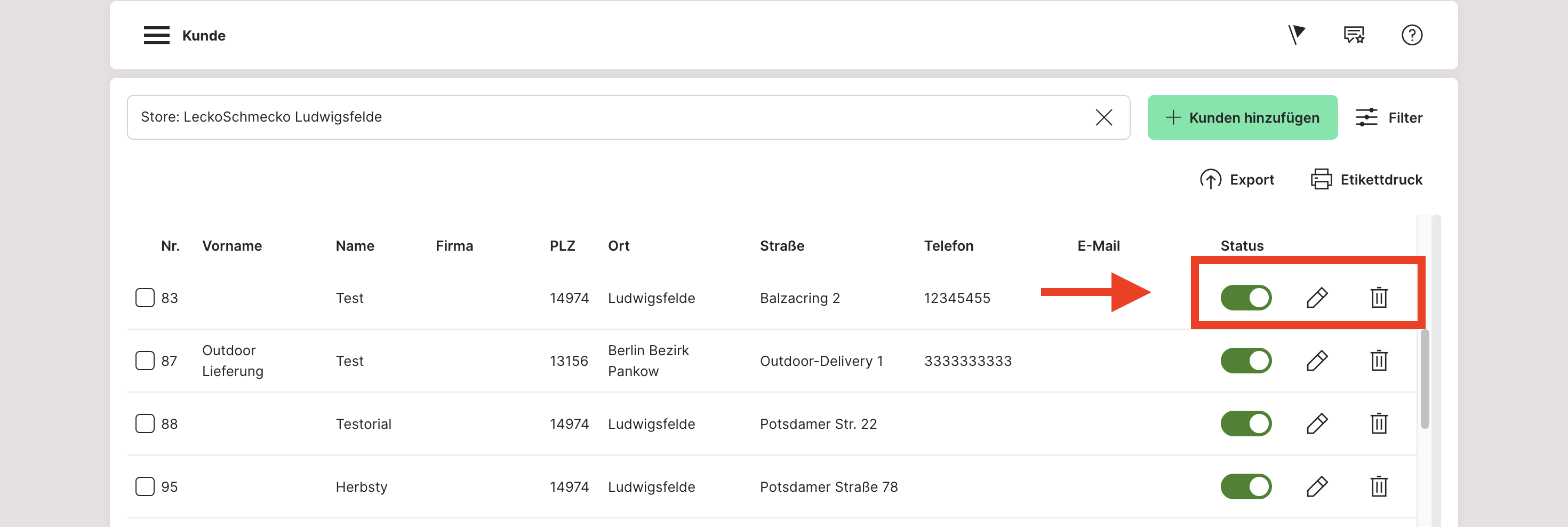Edit customer 88 Testorial
The width and height of the screenshot is (1568, 527).
(1317, 424)
